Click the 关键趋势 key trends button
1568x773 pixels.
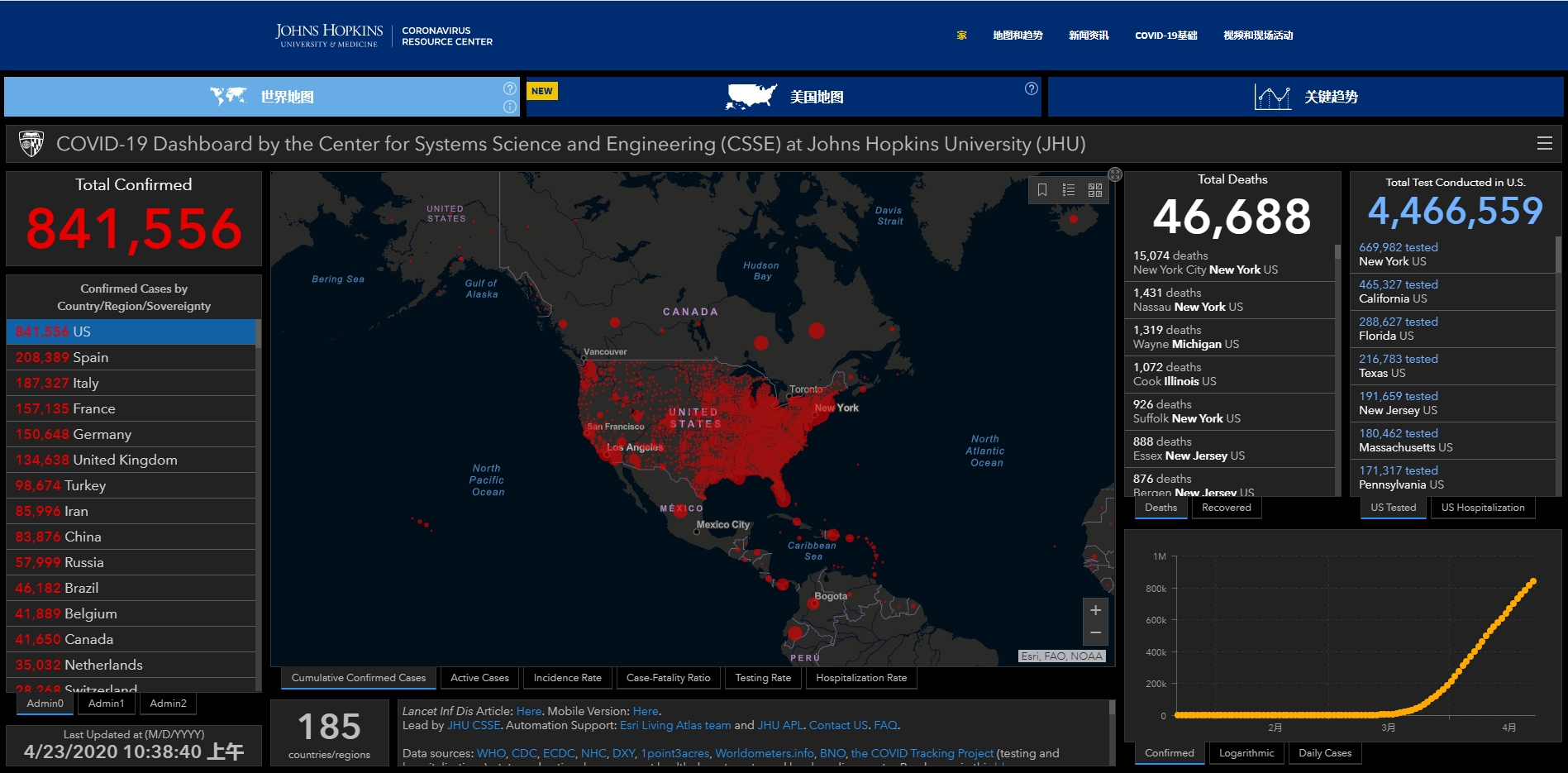pos(1305,97)
